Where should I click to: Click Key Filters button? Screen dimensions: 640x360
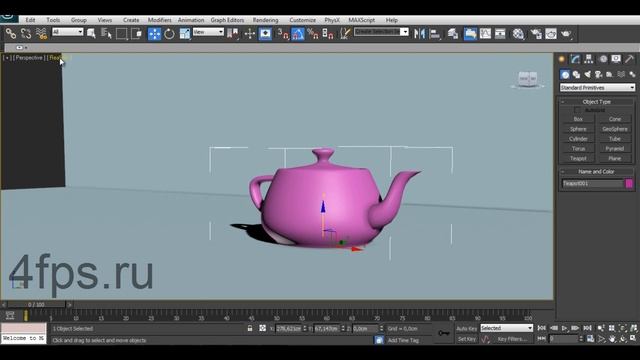click(x=512, y=339)
